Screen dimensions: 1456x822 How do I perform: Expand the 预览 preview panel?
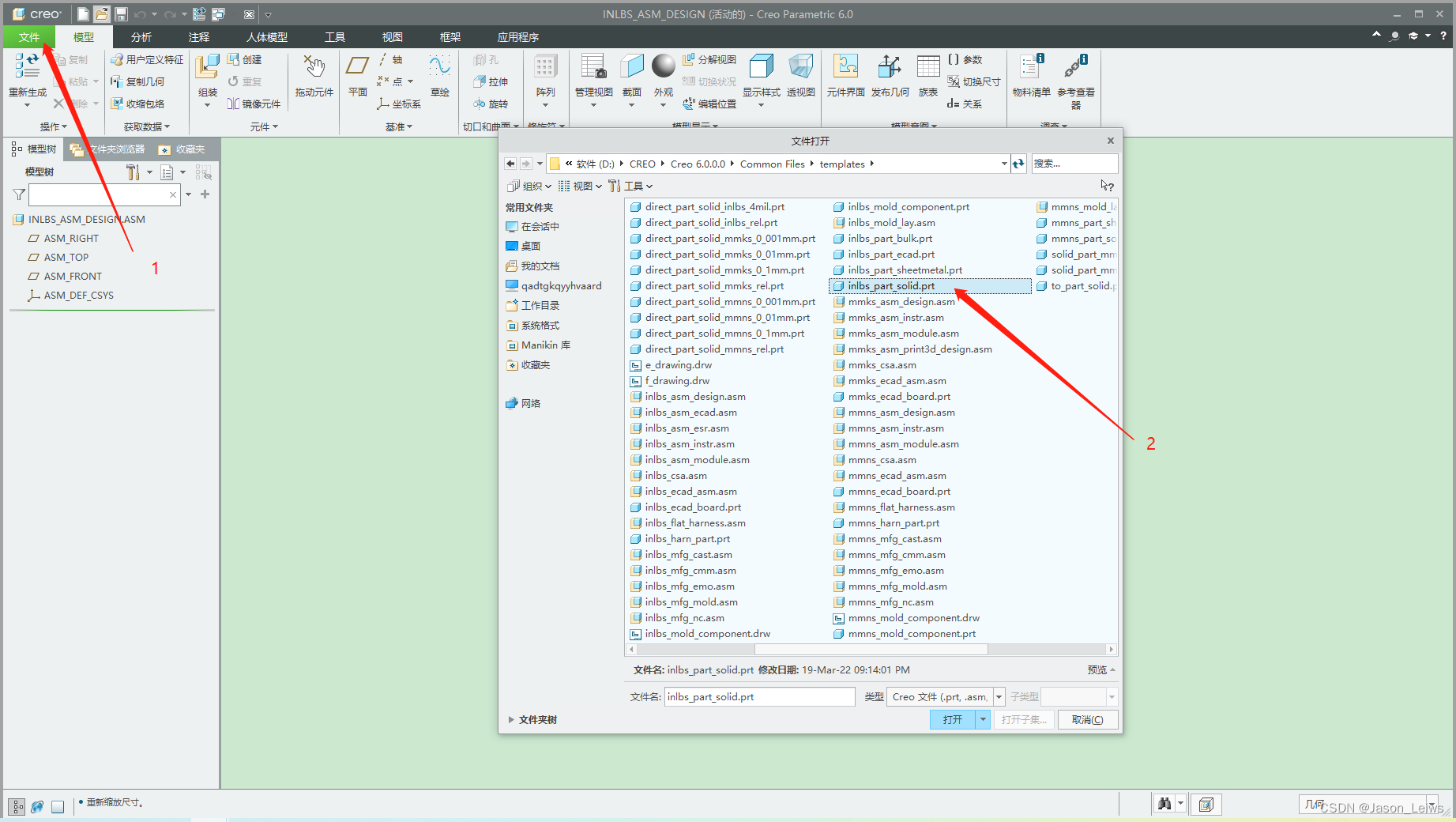1101,669
